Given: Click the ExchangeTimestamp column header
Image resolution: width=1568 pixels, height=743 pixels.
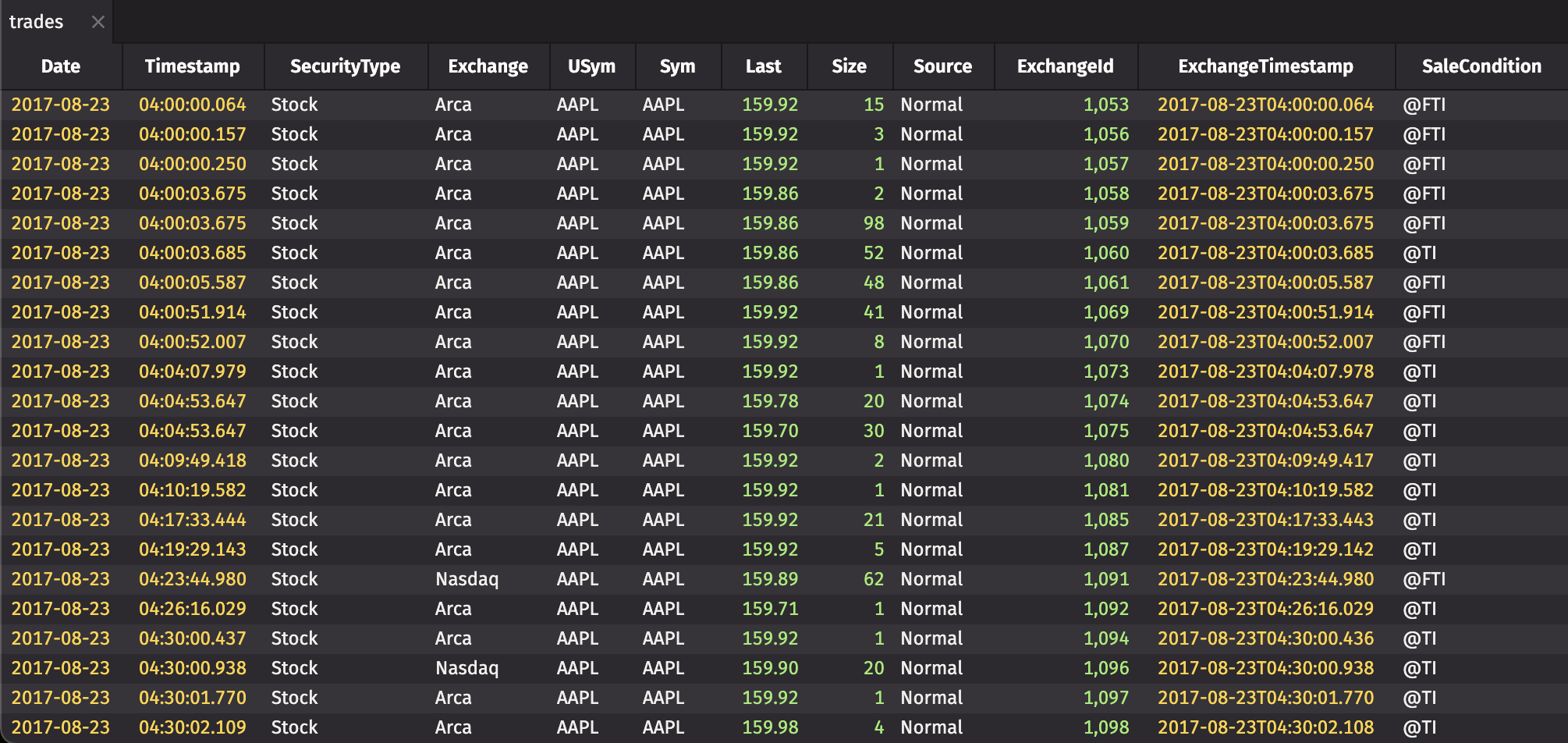Looking at the screenshot, I should [1265, 66].
